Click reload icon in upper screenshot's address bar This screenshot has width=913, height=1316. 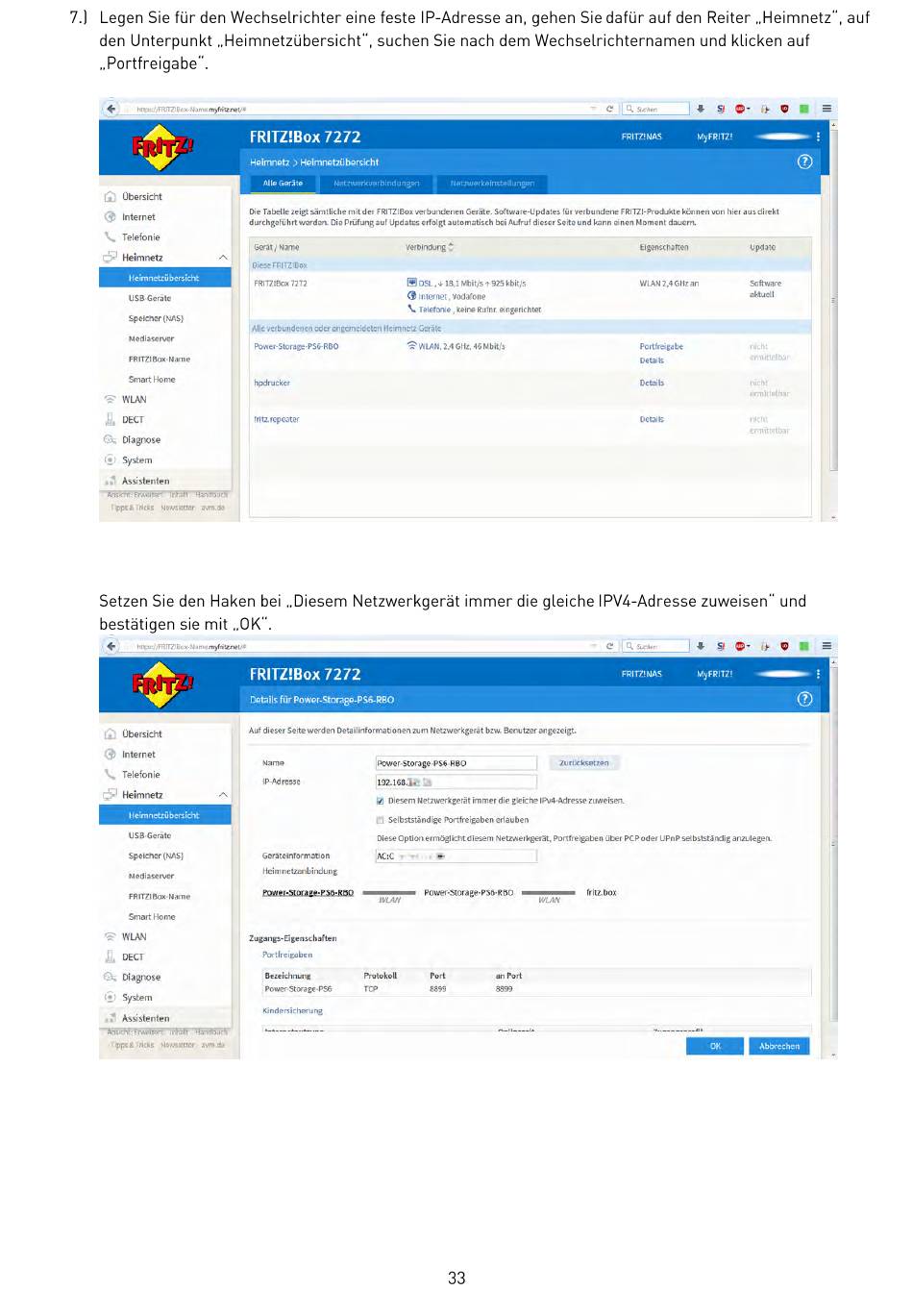click(609, 109)
